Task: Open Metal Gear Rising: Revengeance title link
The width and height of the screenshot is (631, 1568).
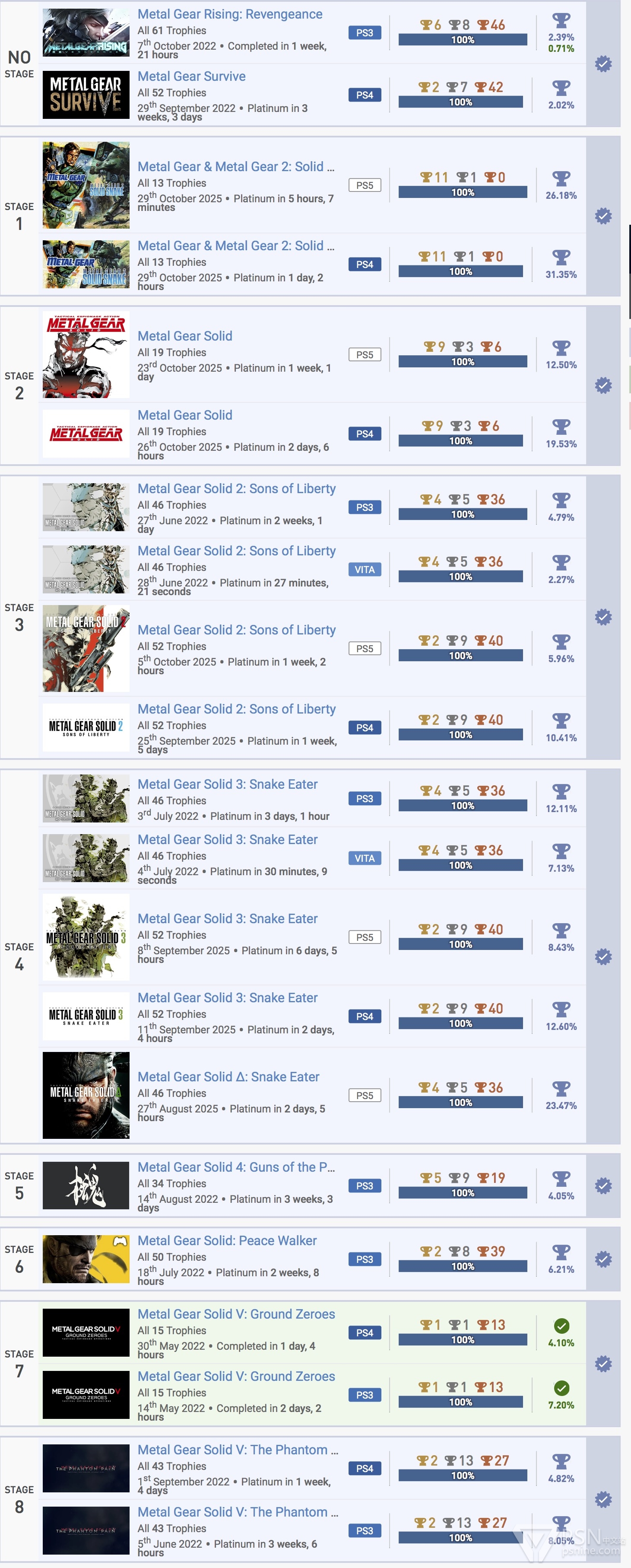Action: click(230, 14)
